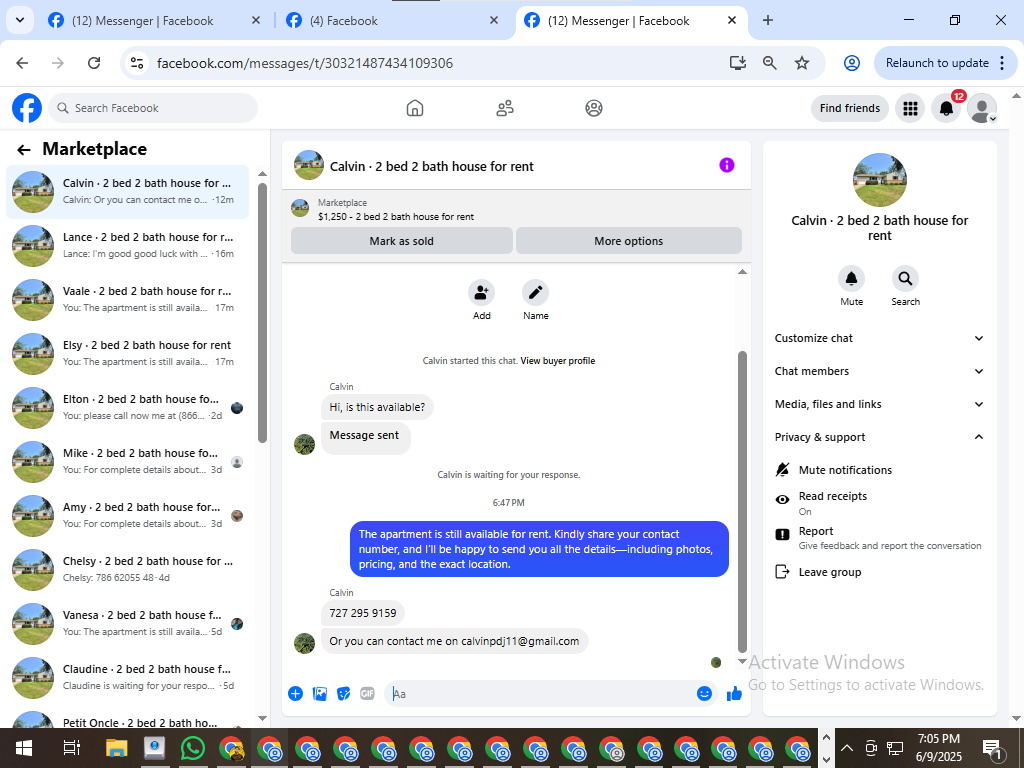Image resolution: width=1024 pixels, height=768 pixels.
Task: Open Chelsy conversation in chat list
Action: point(127,569)
